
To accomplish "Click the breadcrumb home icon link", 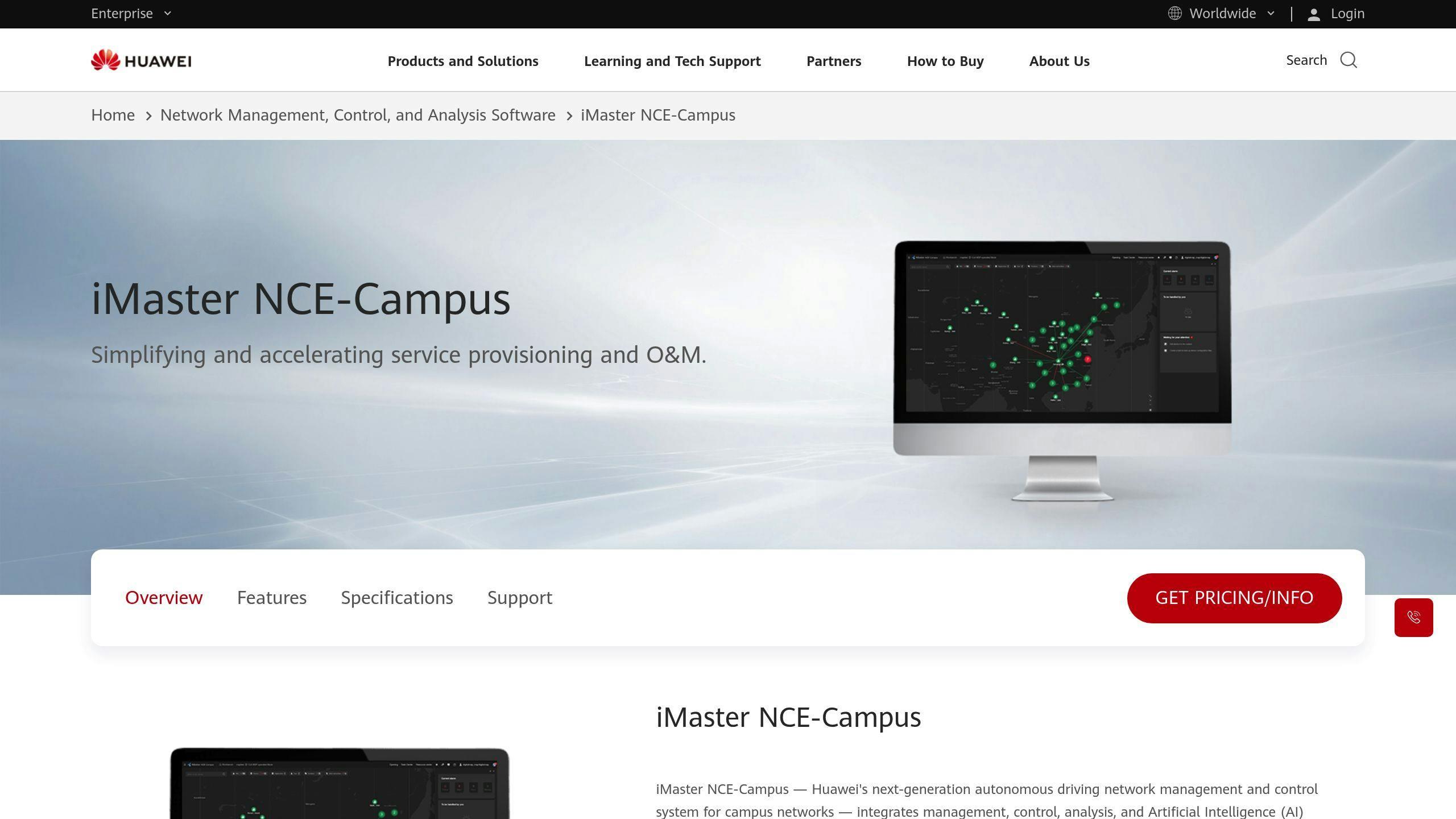I will (112, 115).
